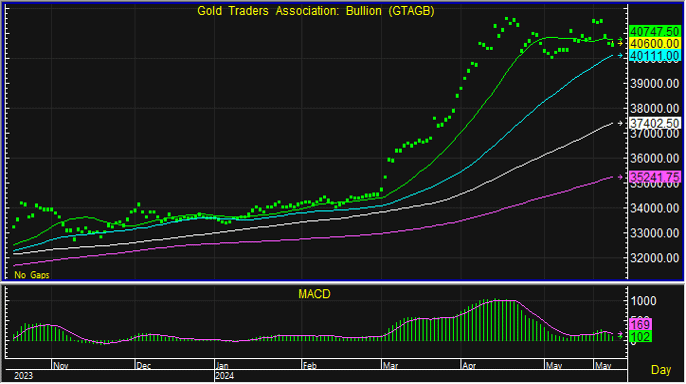Click the Dec marker on time axis
Screen dimensions: 686x384
pos(144,366)
